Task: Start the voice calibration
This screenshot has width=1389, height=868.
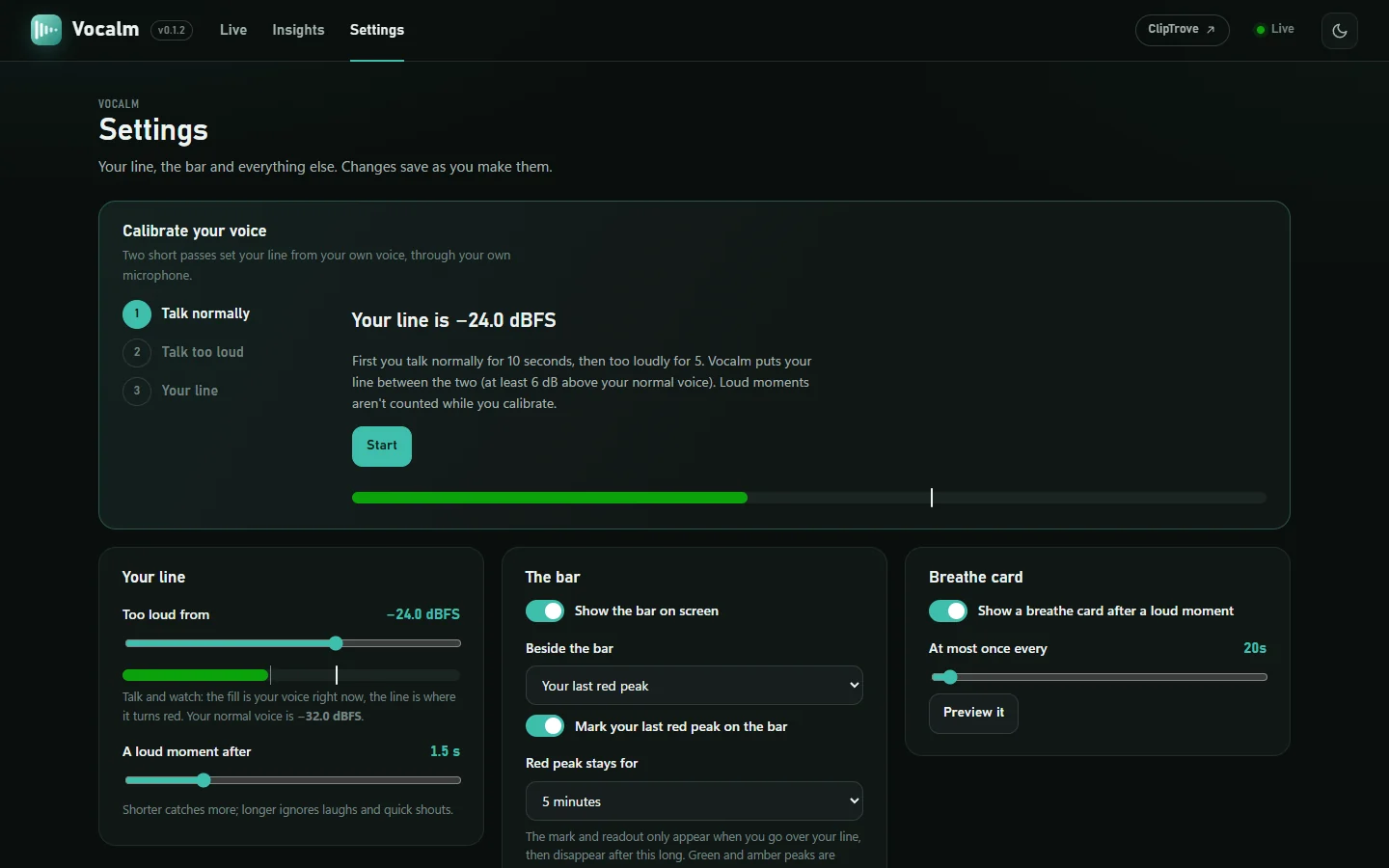Action: [382, 447]
